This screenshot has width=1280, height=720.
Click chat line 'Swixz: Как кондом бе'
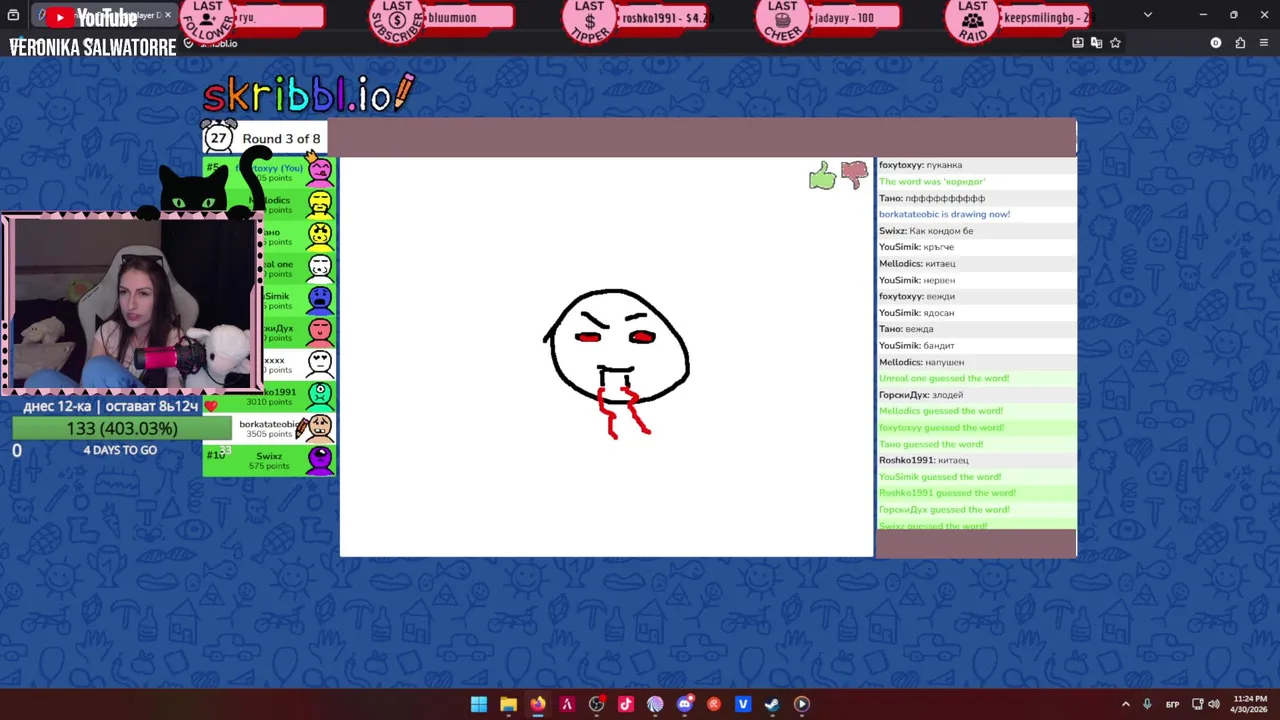(x=926, y=231)
